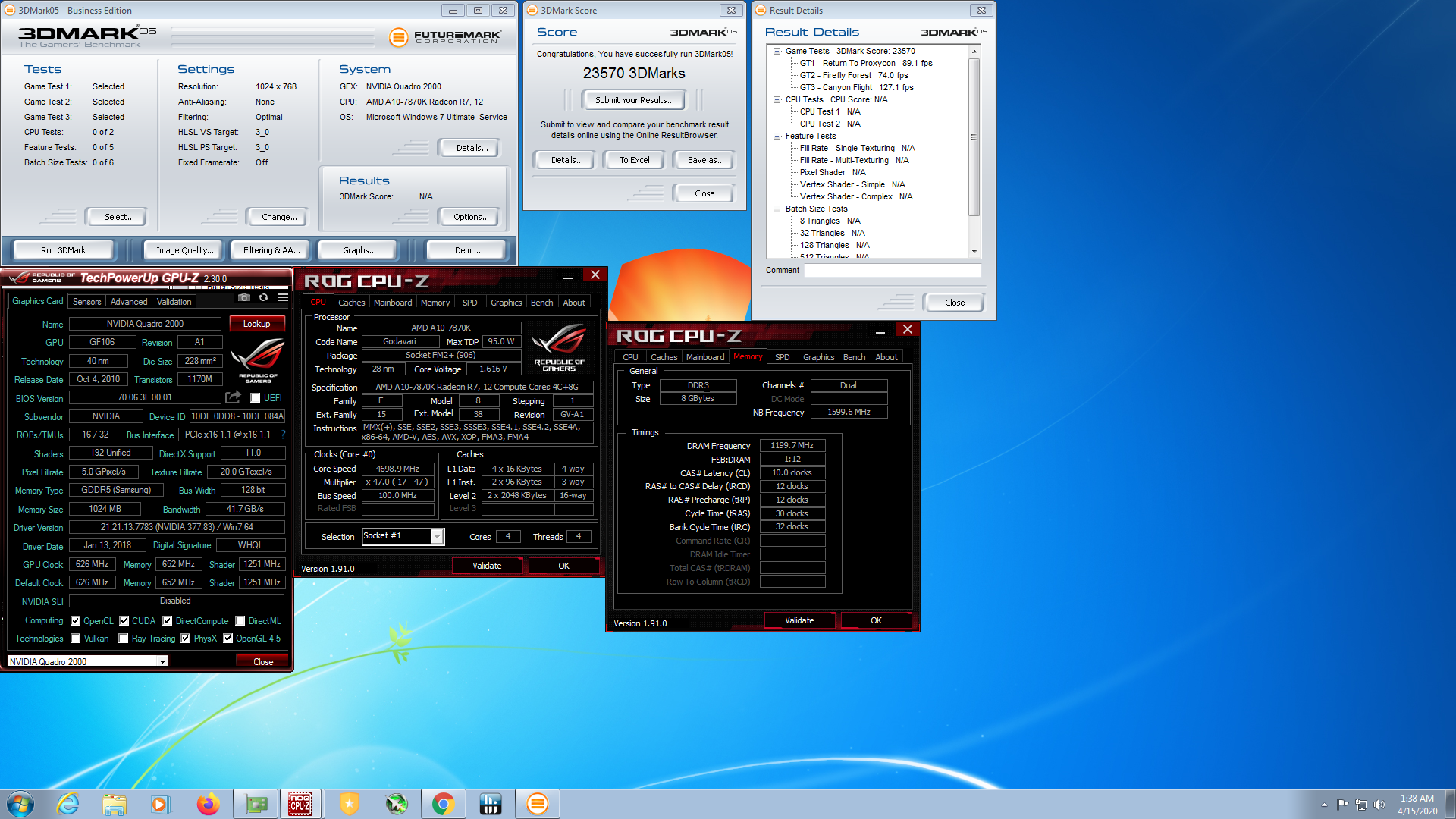Viewport: 1456px width, 819px height.
Task: Open the Socket #1 selection dropdown
Action: 437,536
